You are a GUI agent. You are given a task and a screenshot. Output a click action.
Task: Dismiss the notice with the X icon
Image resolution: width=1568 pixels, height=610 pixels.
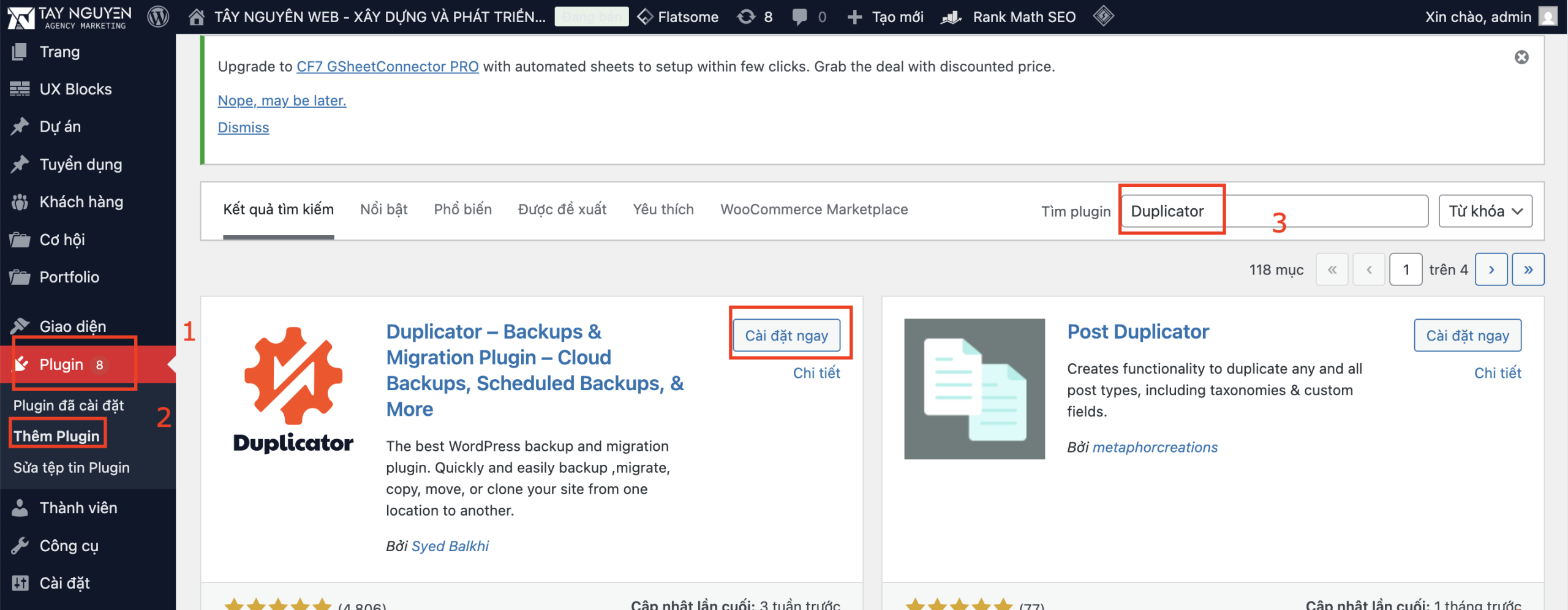[1521, 57]
